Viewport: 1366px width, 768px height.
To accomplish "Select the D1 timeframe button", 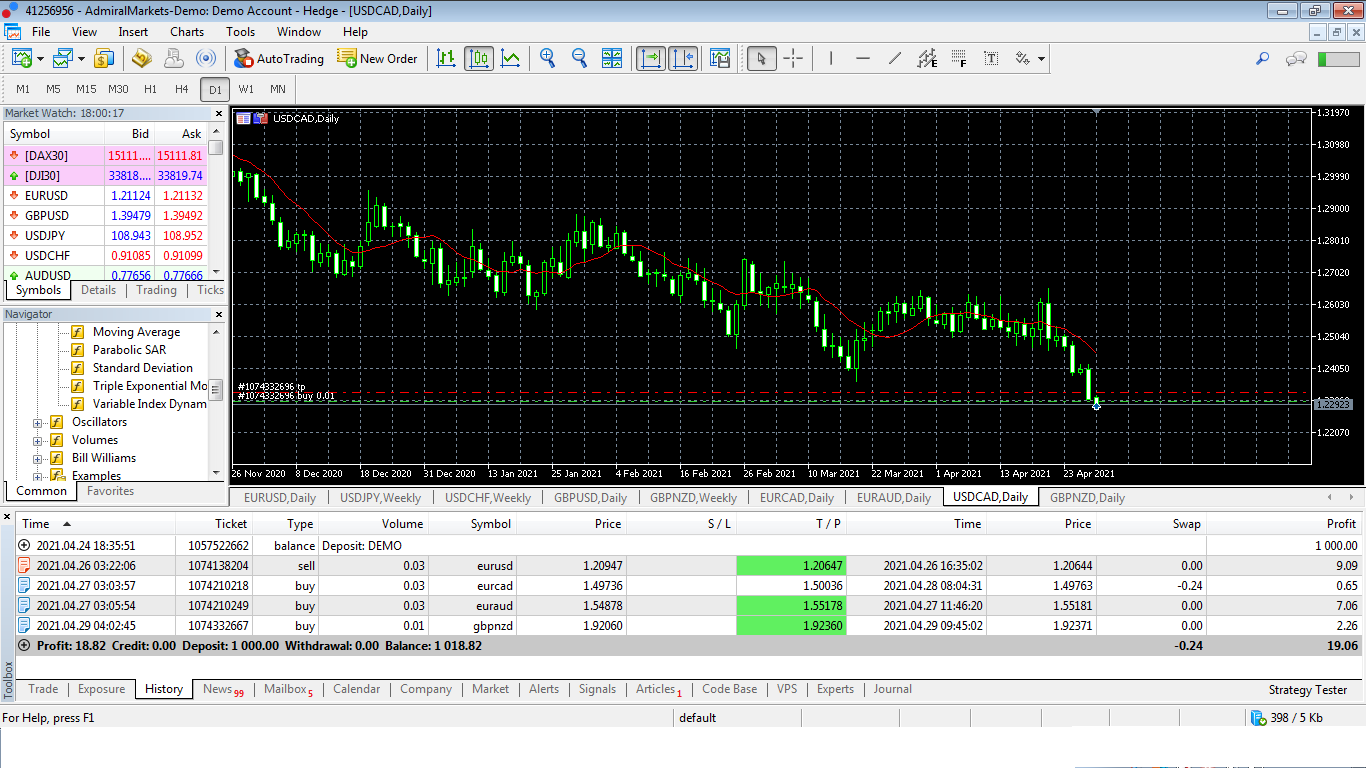I will (214, 89).
